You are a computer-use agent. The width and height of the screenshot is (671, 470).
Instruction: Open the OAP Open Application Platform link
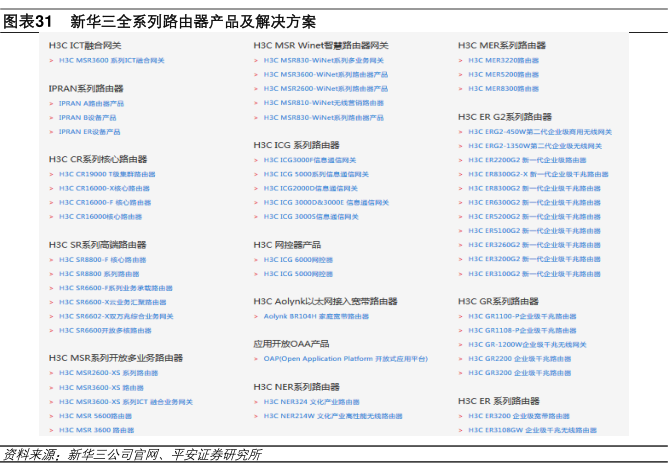coord(345,357)
